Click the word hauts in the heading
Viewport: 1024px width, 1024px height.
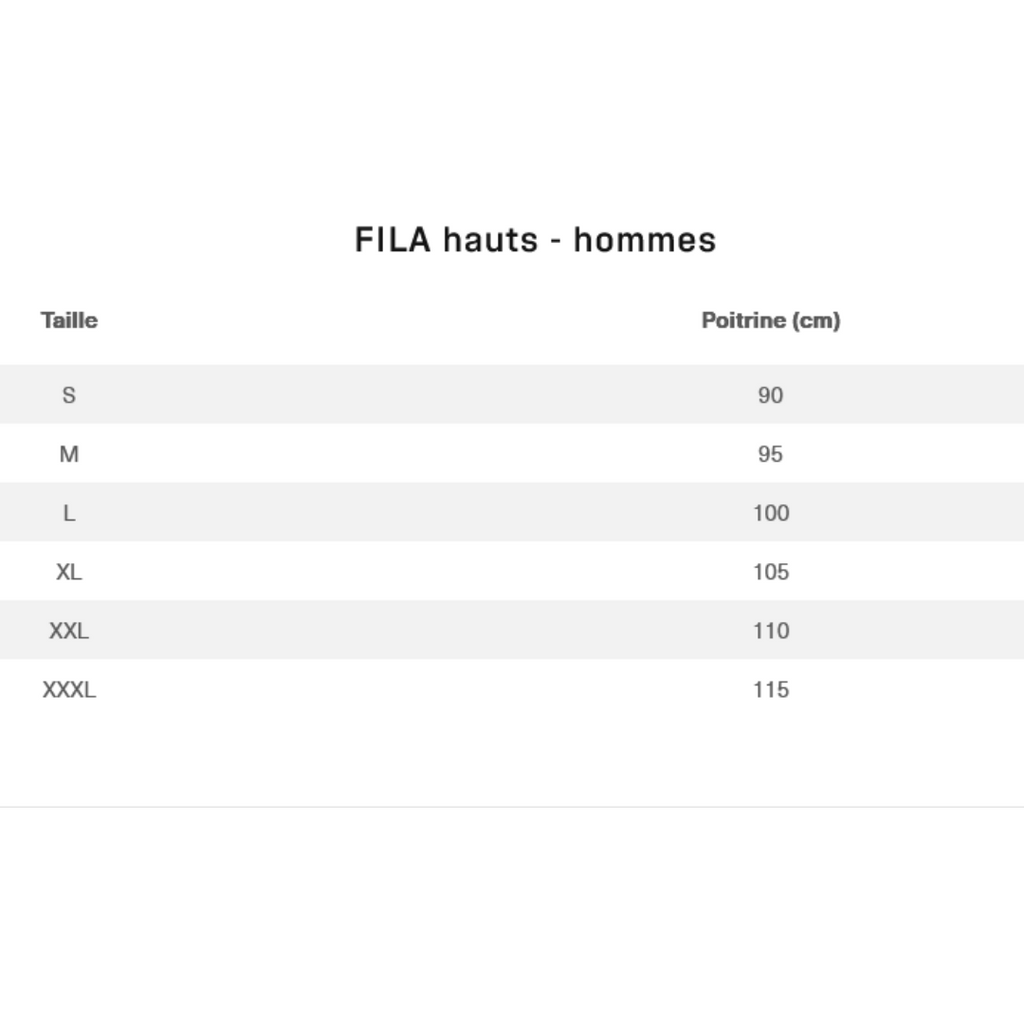tap(490, 240)
